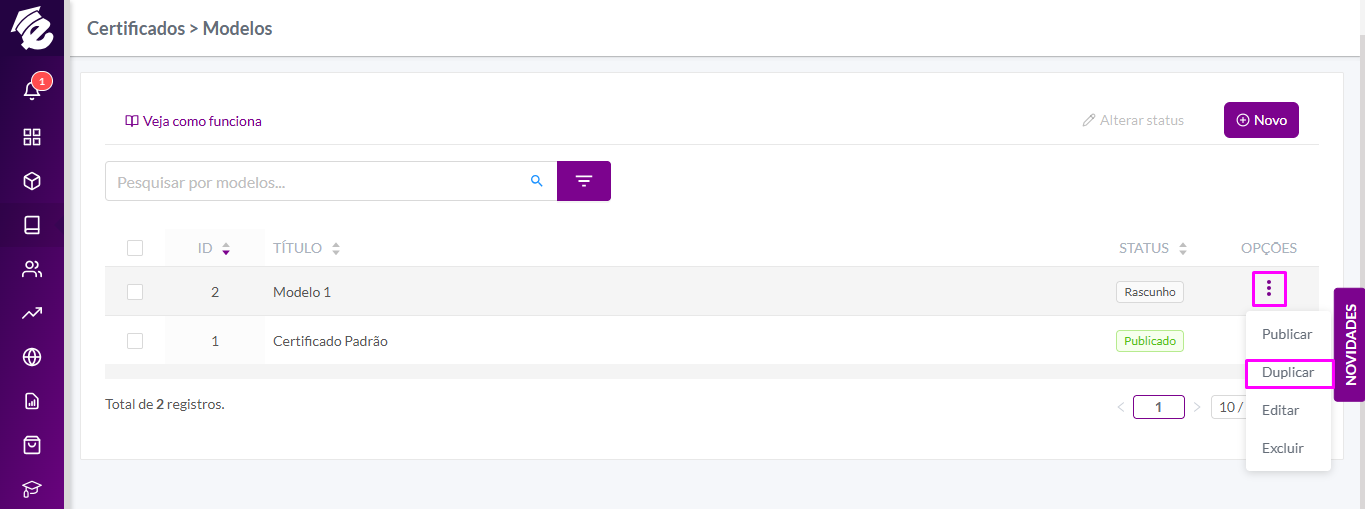The width and height of the screenshot is (1365, 509).
Task: Choose Excluir in the options menu
Action: tap(1283, 448)
